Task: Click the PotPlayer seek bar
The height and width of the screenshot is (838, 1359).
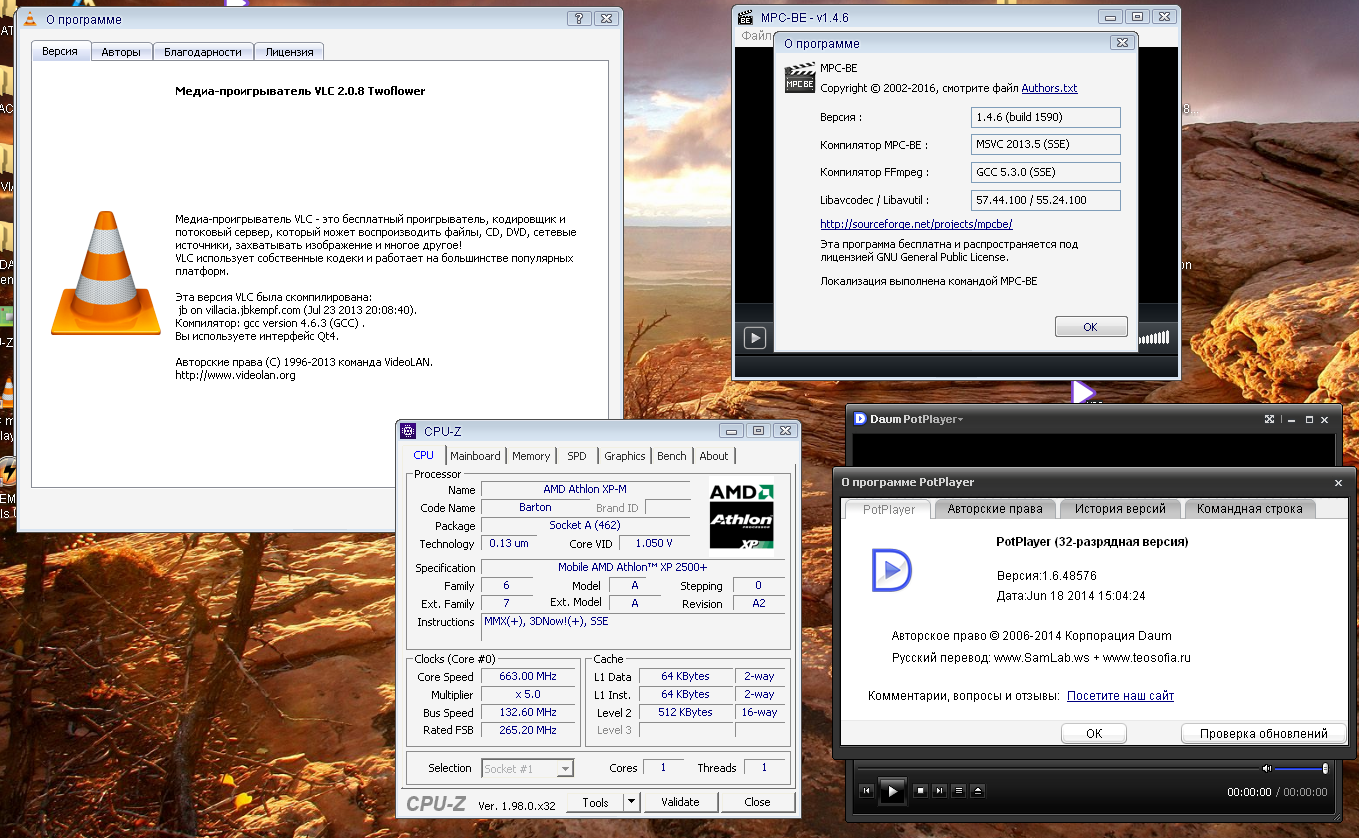Action: pos(1056,768)
